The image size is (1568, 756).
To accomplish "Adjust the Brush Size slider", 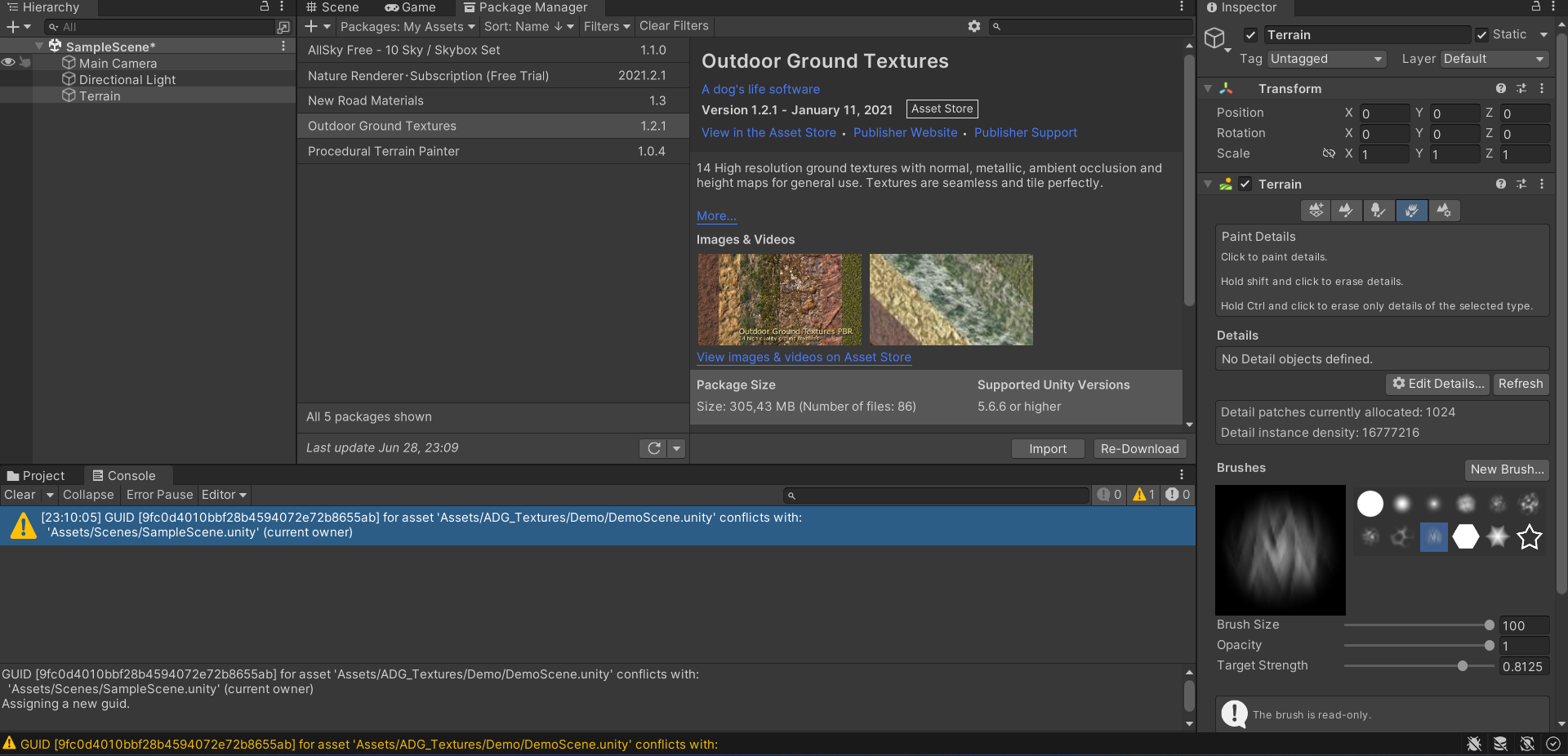I will coord(1419,625).
